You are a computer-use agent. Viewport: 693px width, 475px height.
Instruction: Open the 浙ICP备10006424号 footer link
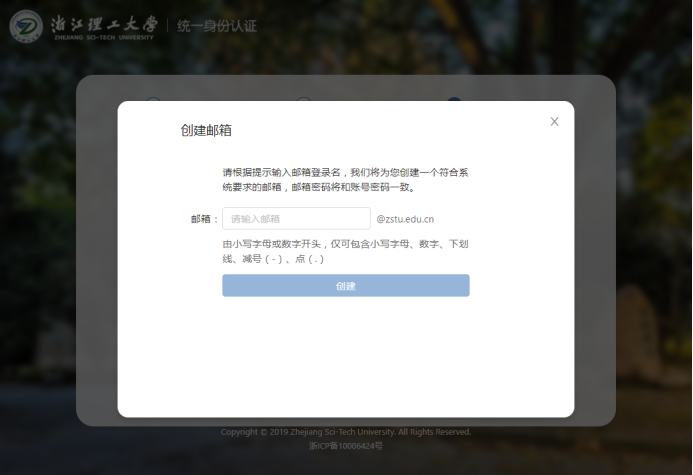(345, 446)
